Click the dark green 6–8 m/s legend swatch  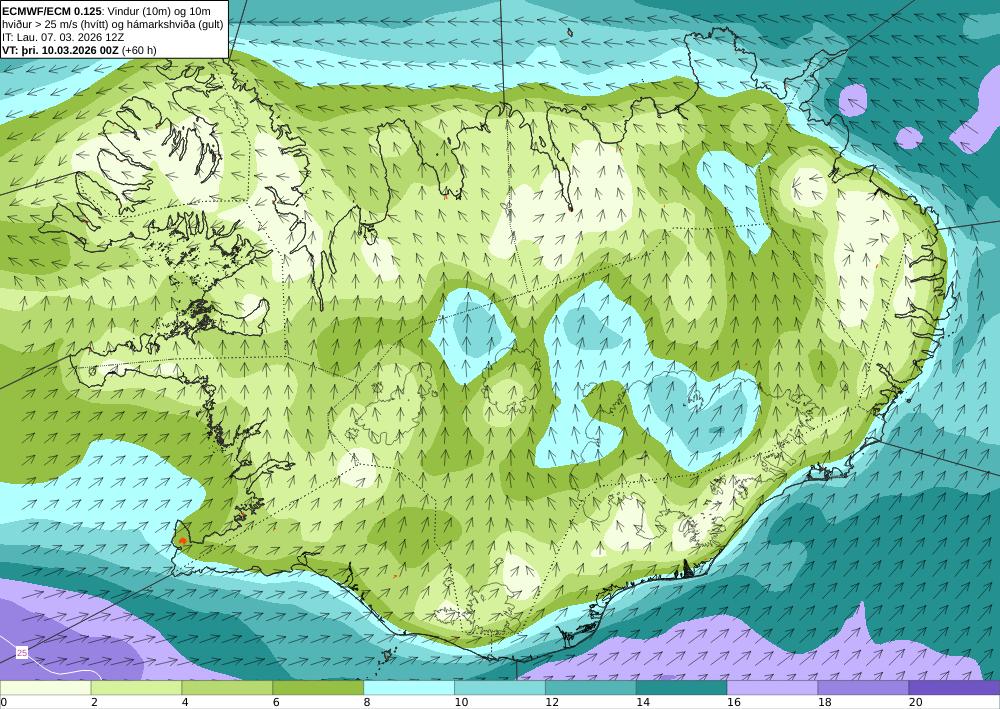(318, 688)
